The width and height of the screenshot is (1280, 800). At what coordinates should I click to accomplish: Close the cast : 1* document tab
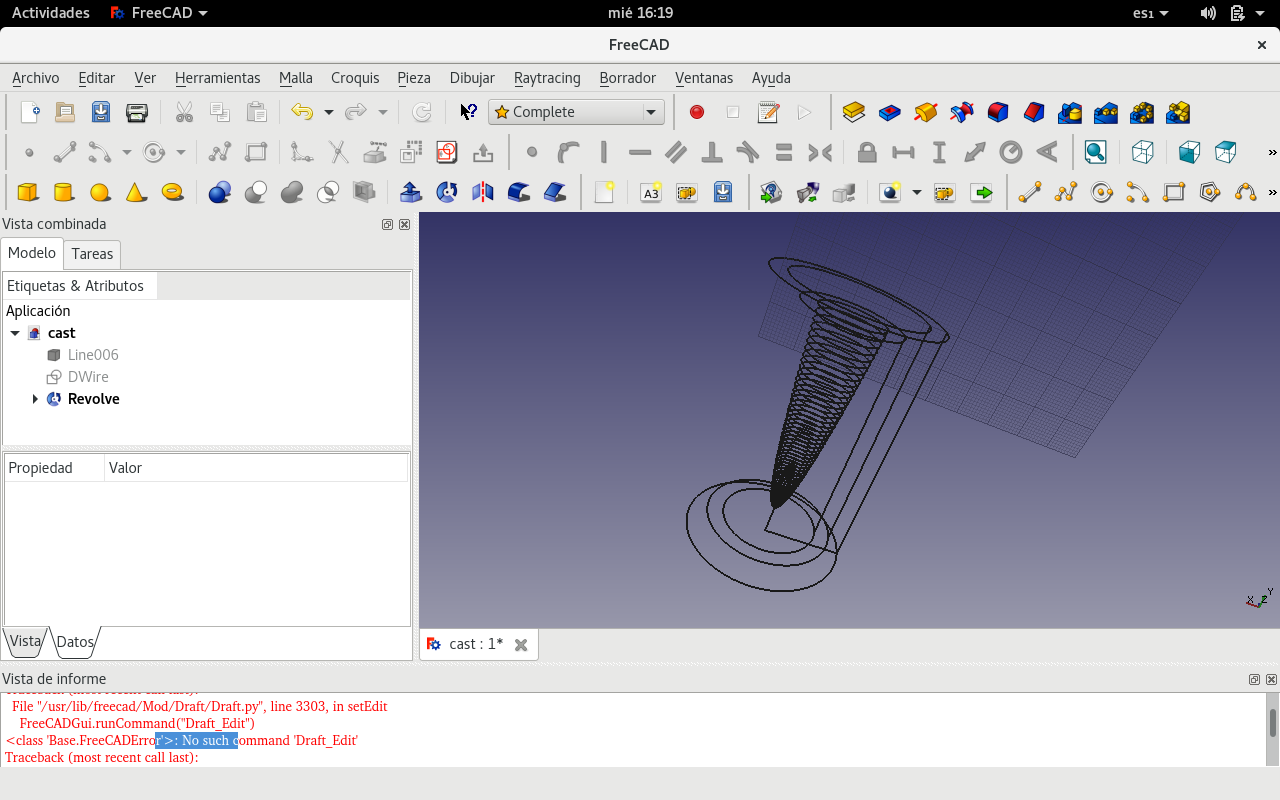tap(521, 645)
